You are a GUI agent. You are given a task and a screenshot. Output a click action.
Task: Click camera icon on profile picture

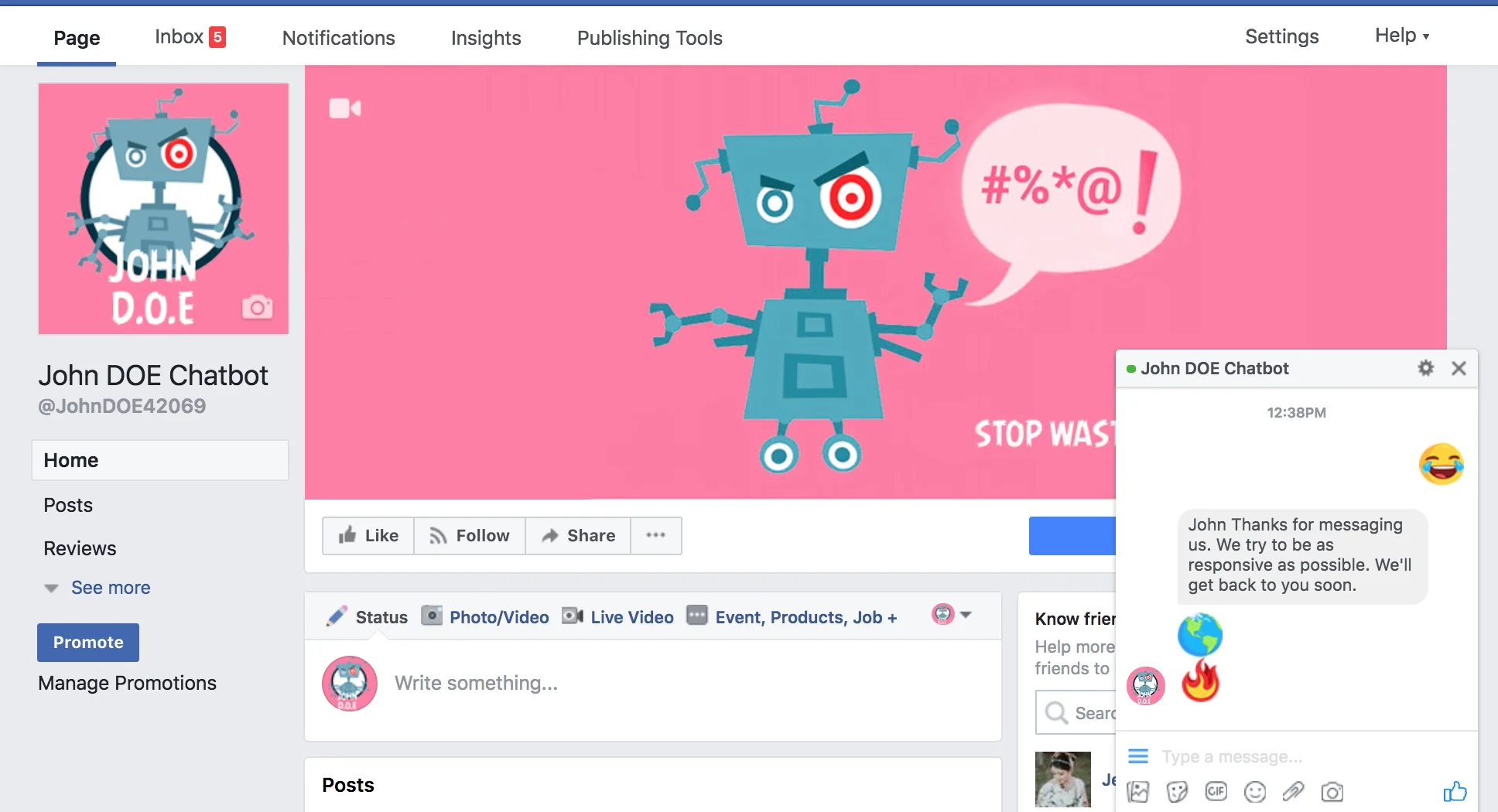[257, 307]
